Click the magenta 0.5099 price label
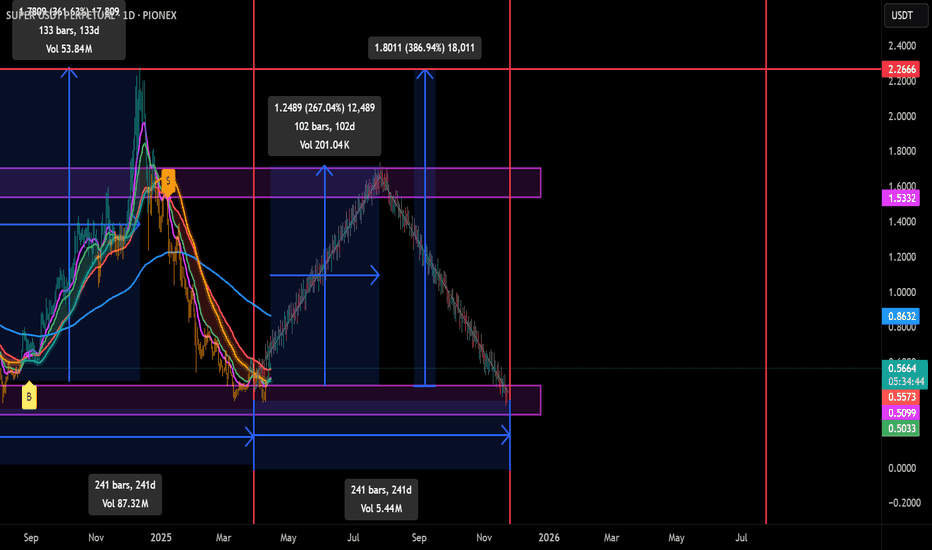Viewport: 932px width, 550px height. pos(901,413)
